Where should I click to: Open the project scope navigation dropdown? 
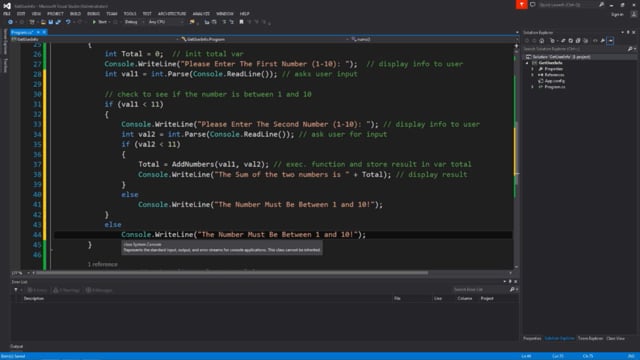coord(95,40)
